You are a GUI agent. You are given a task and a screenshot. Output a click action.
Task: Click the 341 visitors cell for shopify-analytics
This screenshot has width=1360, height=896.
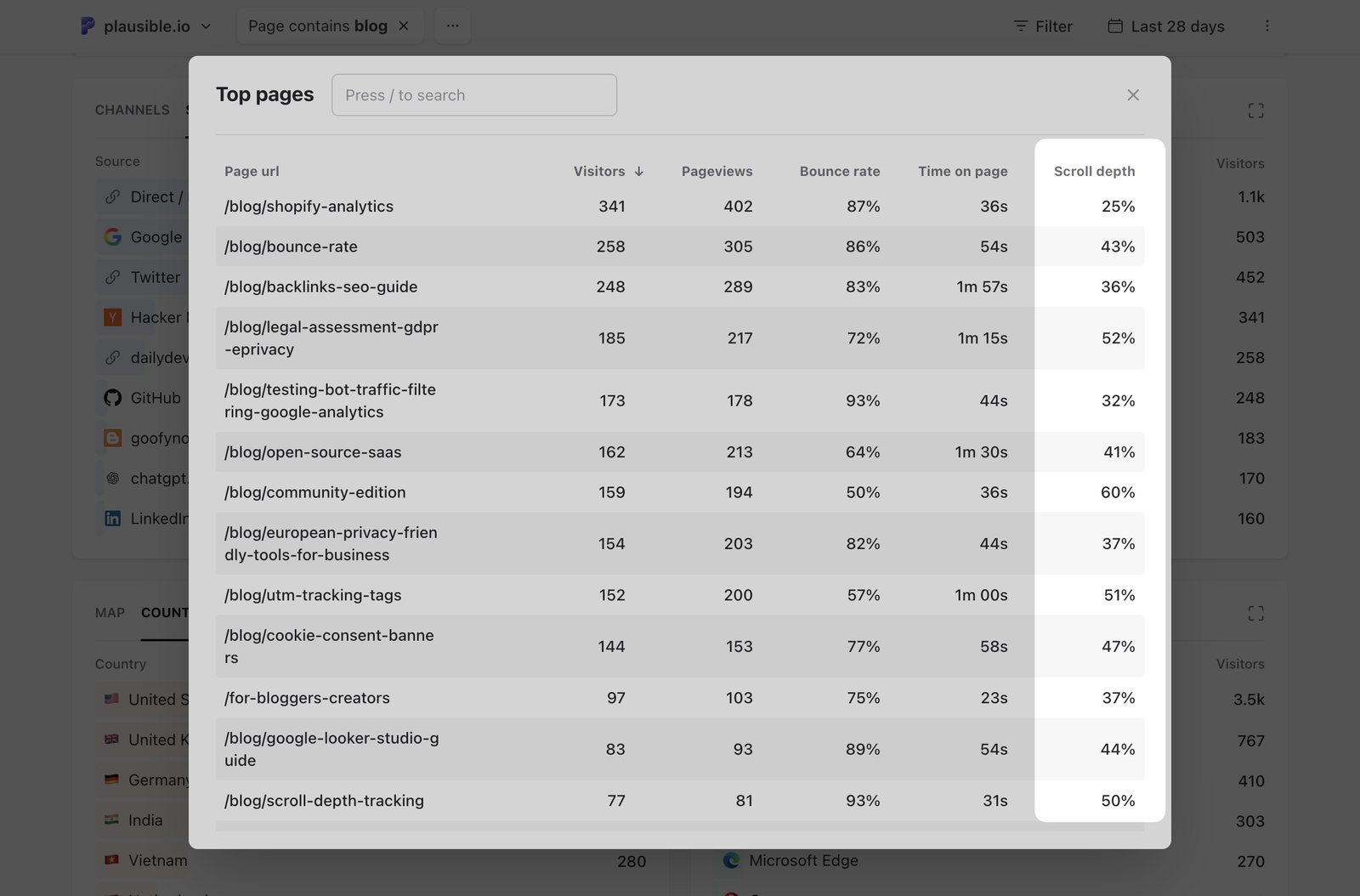611,206
